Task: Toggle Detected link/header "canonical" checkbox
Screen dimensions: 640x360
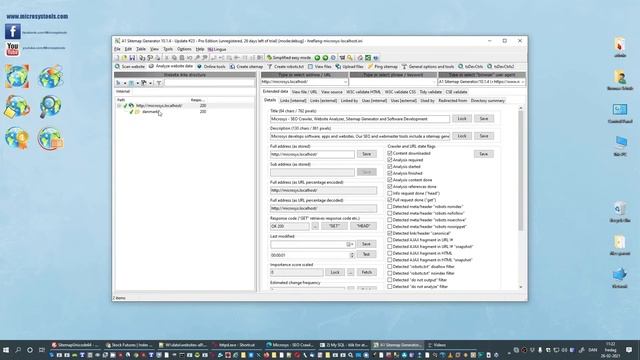Action: (389, 233)
